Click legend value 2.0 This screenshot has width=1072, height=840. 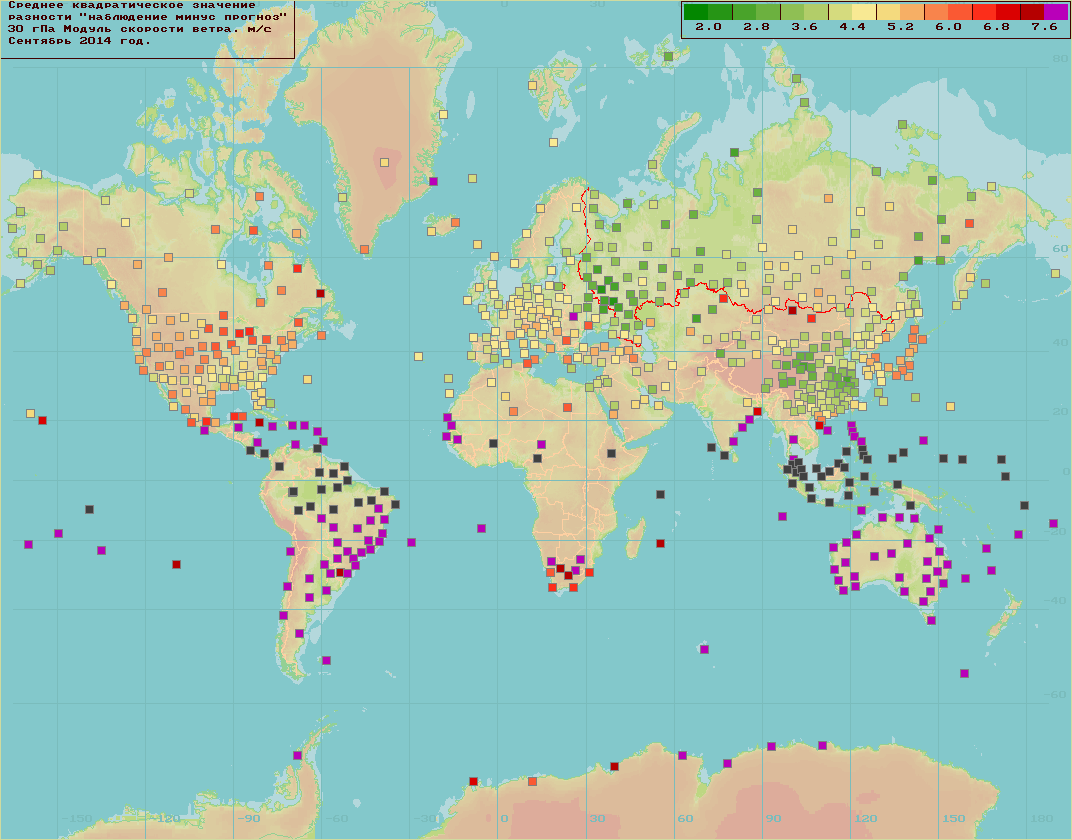point(708,27)
